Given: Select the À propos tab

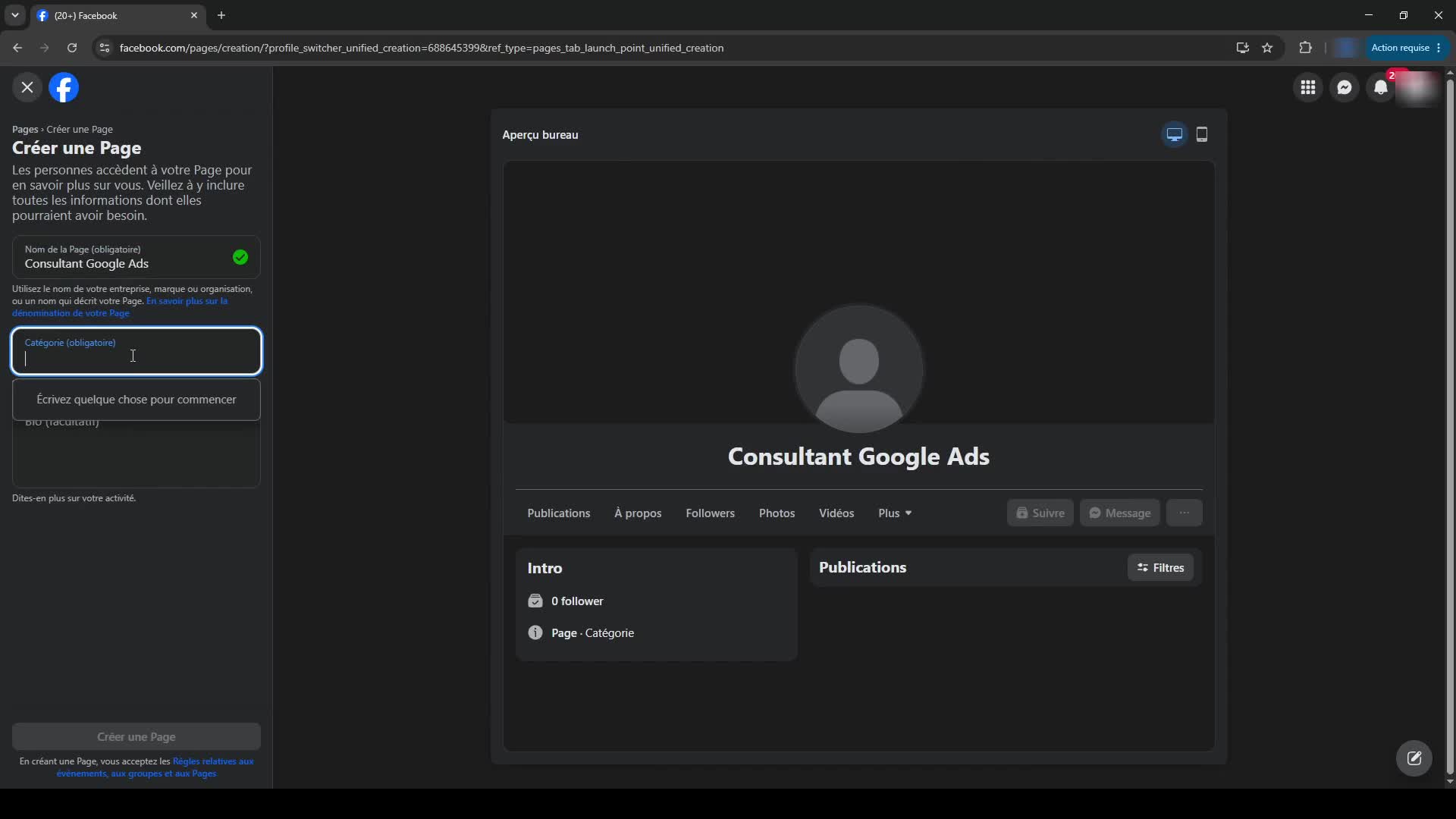Looking at the screenshot, I should tap(638, 513).
